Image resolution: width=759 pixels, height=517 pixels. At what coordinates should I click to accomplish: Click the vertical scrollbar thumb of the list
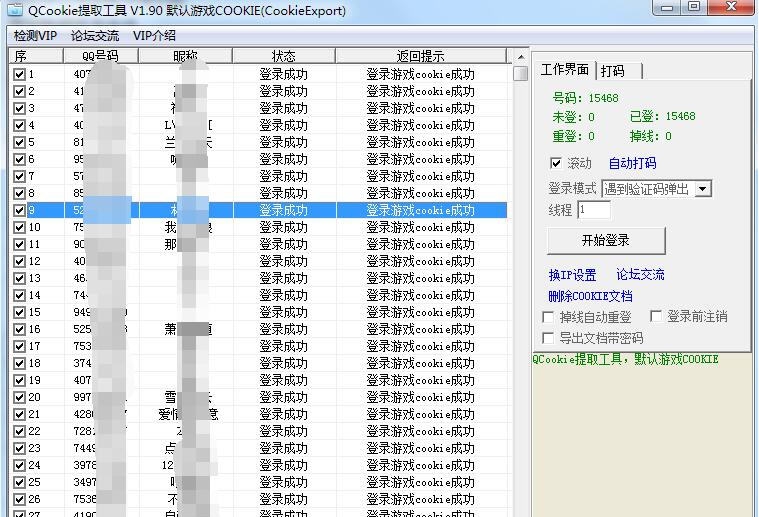[521, 74]
